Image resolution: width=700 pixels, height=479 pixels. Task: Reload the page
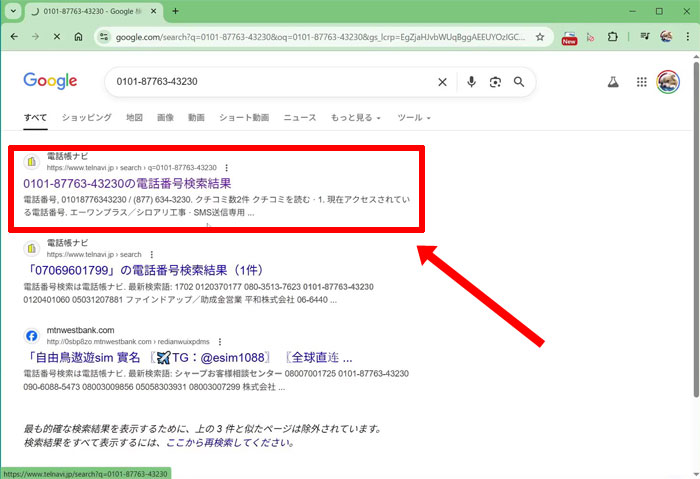(56, 36)
